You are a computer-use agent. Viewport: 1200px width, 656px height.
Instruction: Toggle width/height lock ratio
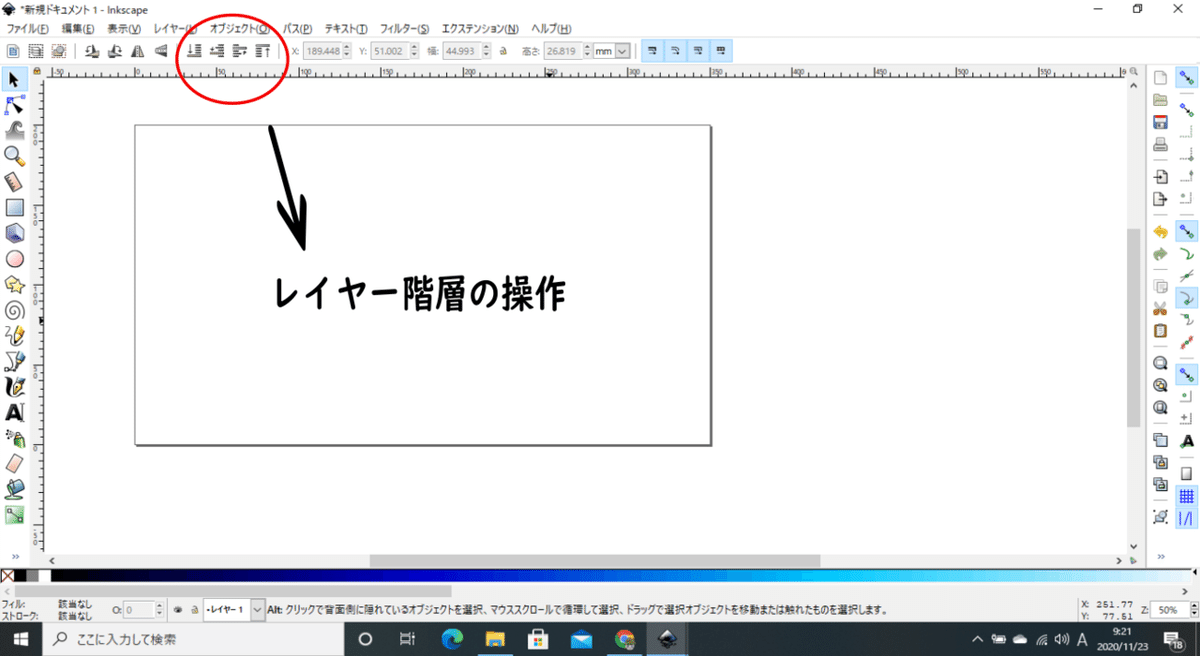click(503, 50)
